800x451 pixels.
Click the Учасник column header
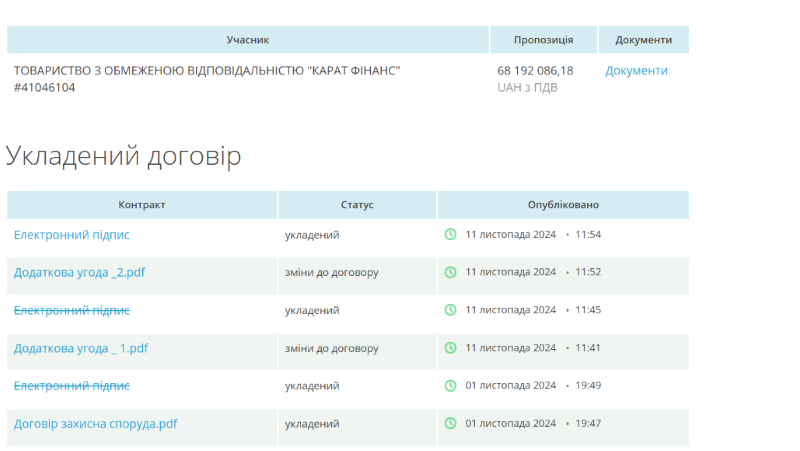click(248, 40)
